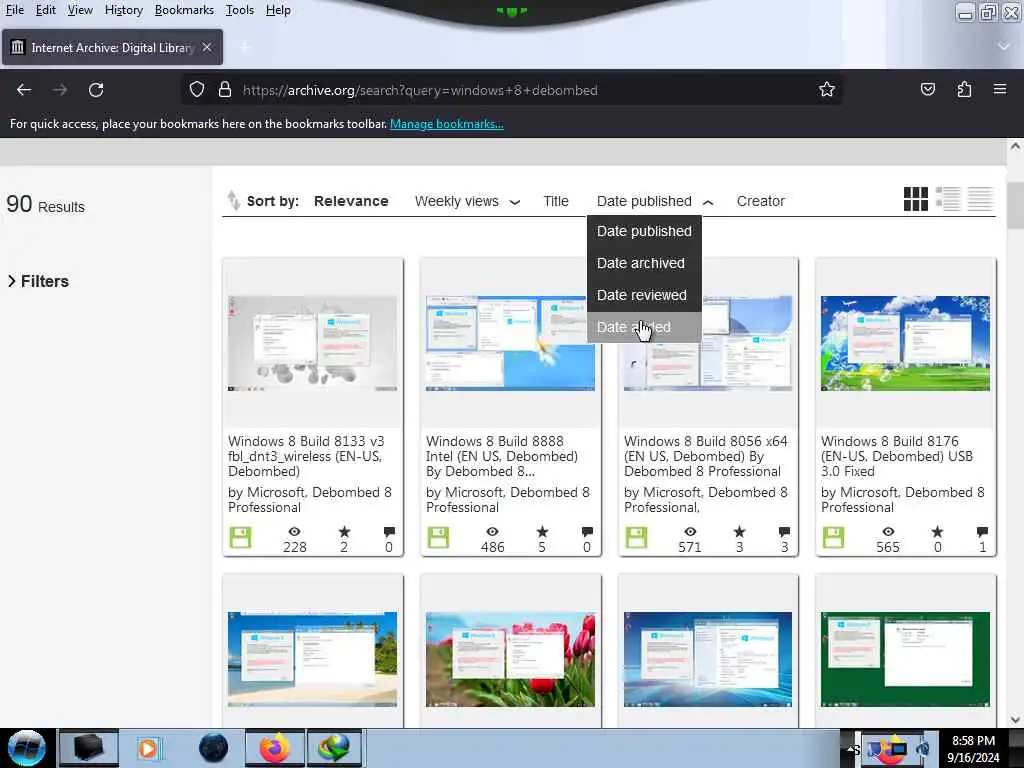
Task: Reload the archive.org search page
Action: coord(96,89)
